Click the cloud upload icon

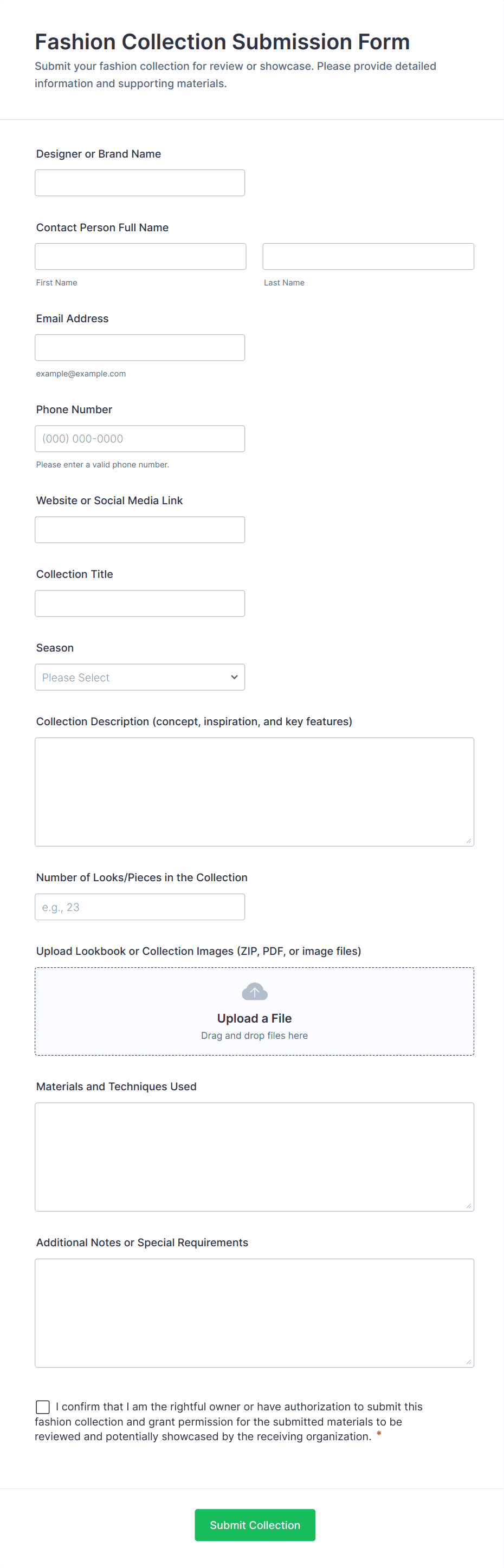click(254, 992)
